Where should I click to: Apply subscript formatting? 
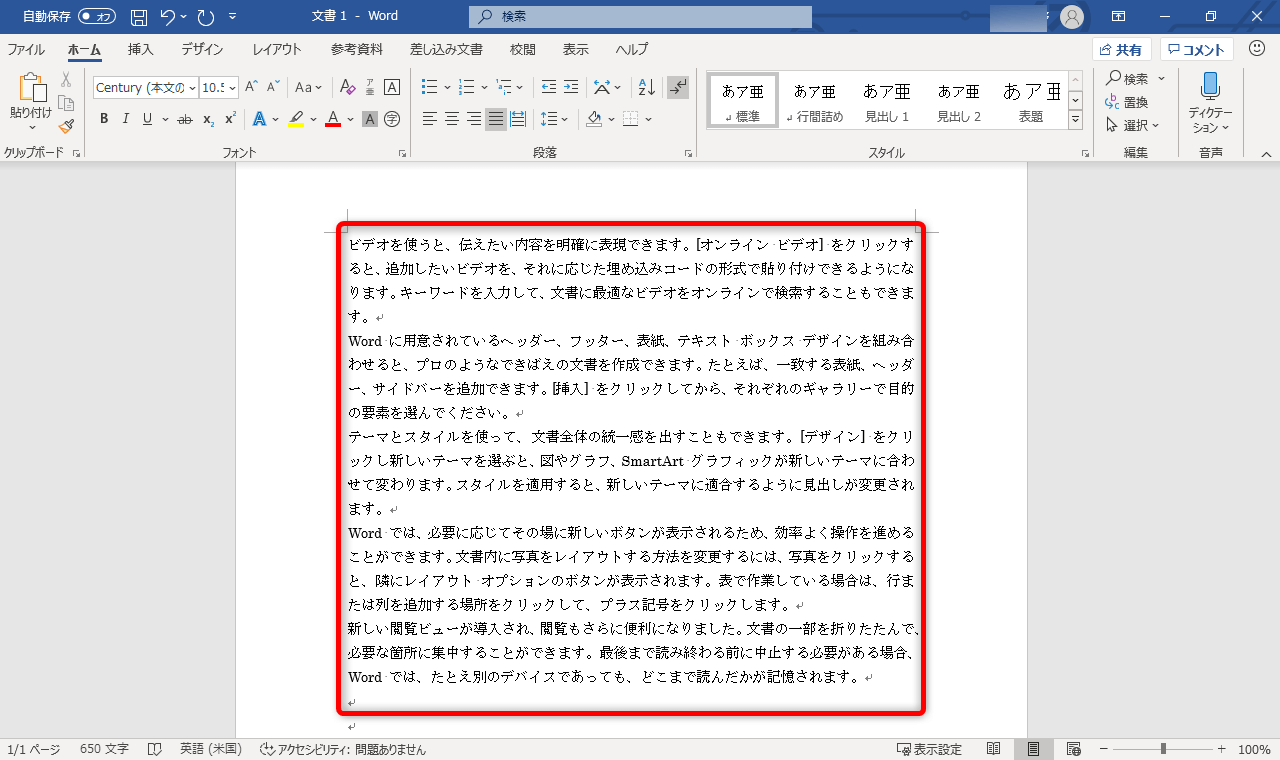point(208,119)
